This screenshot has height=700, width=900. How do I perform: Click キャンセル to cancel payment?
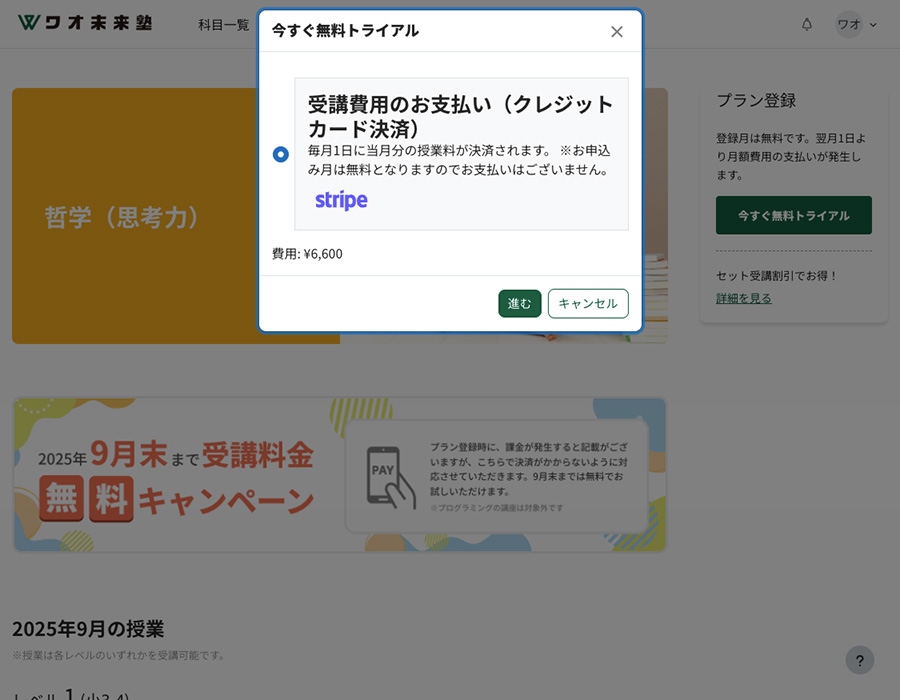pyautogui.click(x=588, y=303)
